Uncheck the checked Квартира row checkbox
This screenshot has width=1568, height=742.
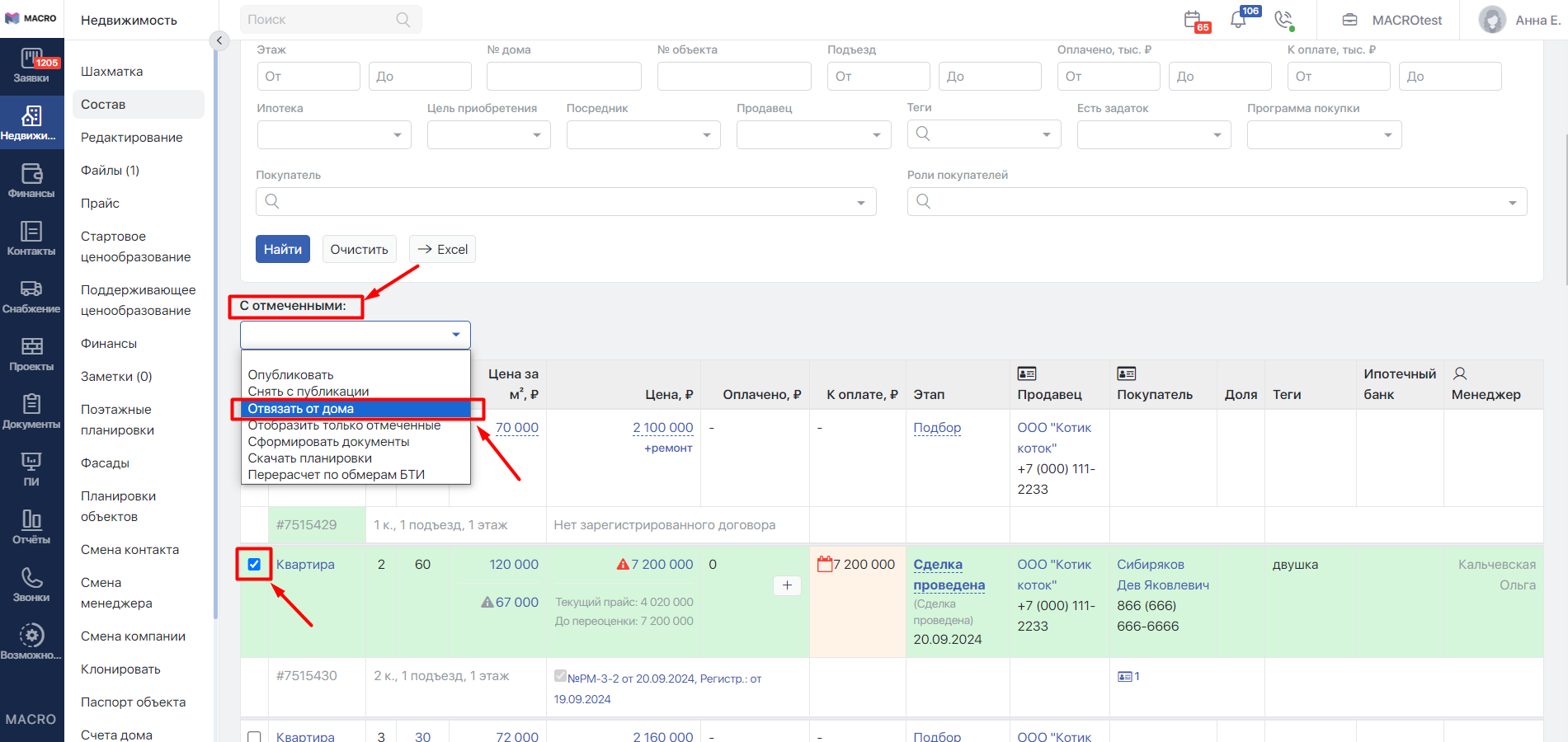pyautogui.click(x=254, y=565)
